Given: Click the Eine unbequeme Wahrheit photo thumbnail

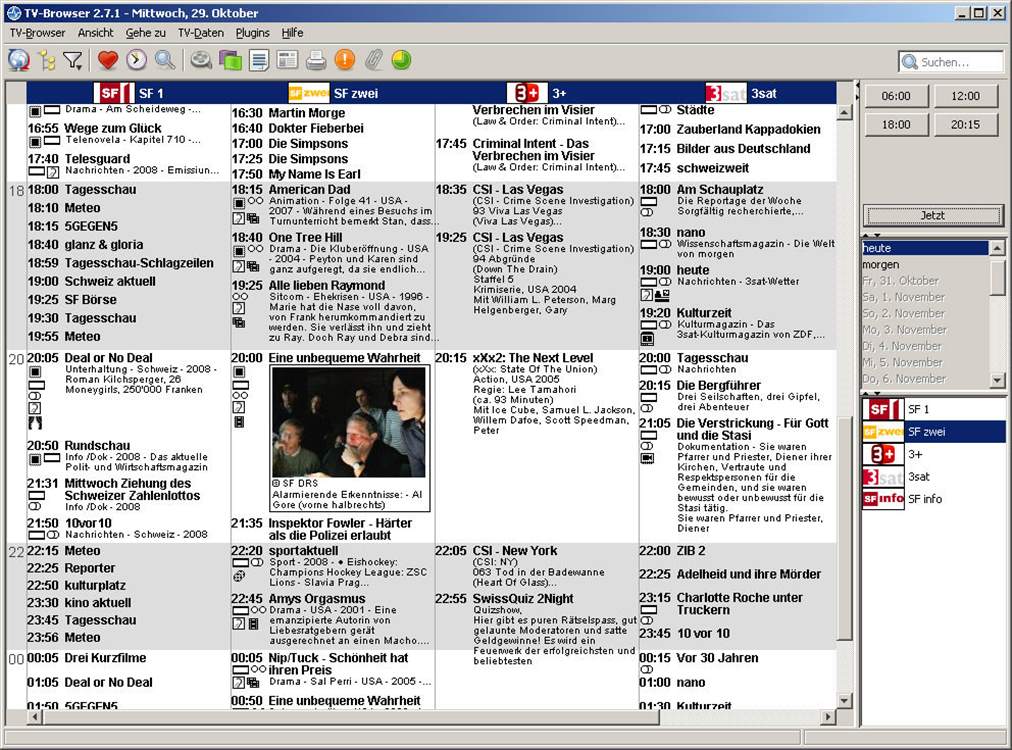Looking at the screenshot, I should (x=349, y=422).
